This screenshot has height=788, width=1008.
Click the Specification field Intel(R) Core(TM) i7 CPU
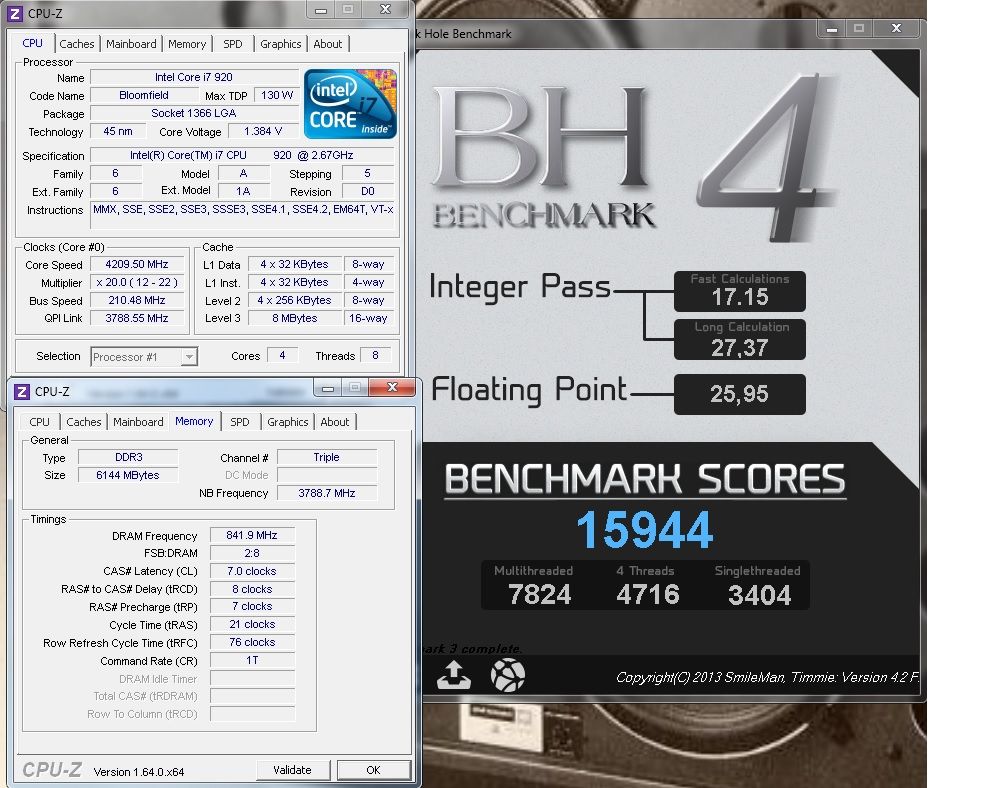[242, 155]
